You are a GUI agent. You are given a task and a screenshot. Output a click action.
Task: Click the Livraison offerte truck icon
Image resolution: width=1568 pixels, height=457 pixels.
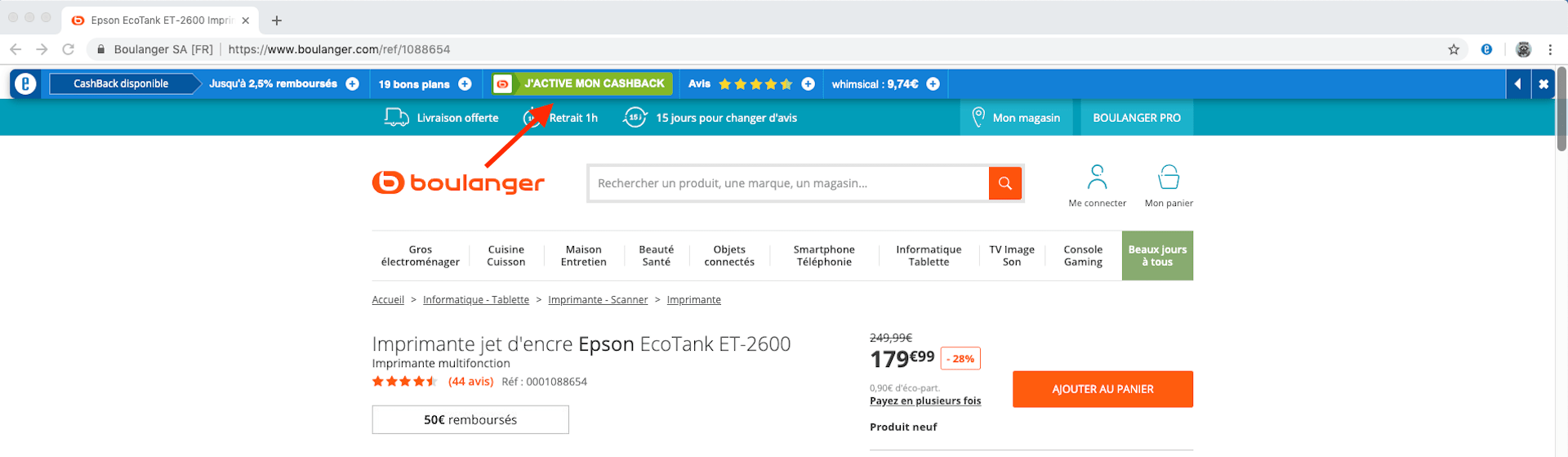tap(396, 118)
